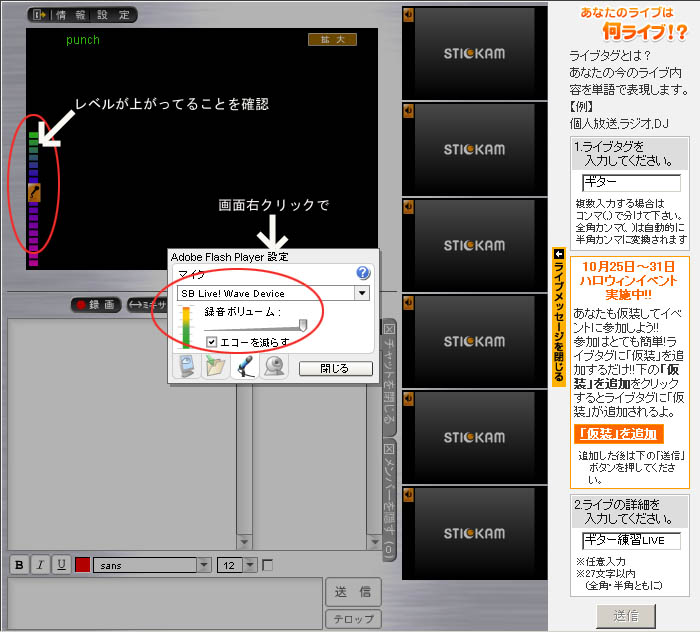This screenshot has height=632, width=700.
Task: Mute the third Stickam viewer slot speaker
Action: point(408,207)
